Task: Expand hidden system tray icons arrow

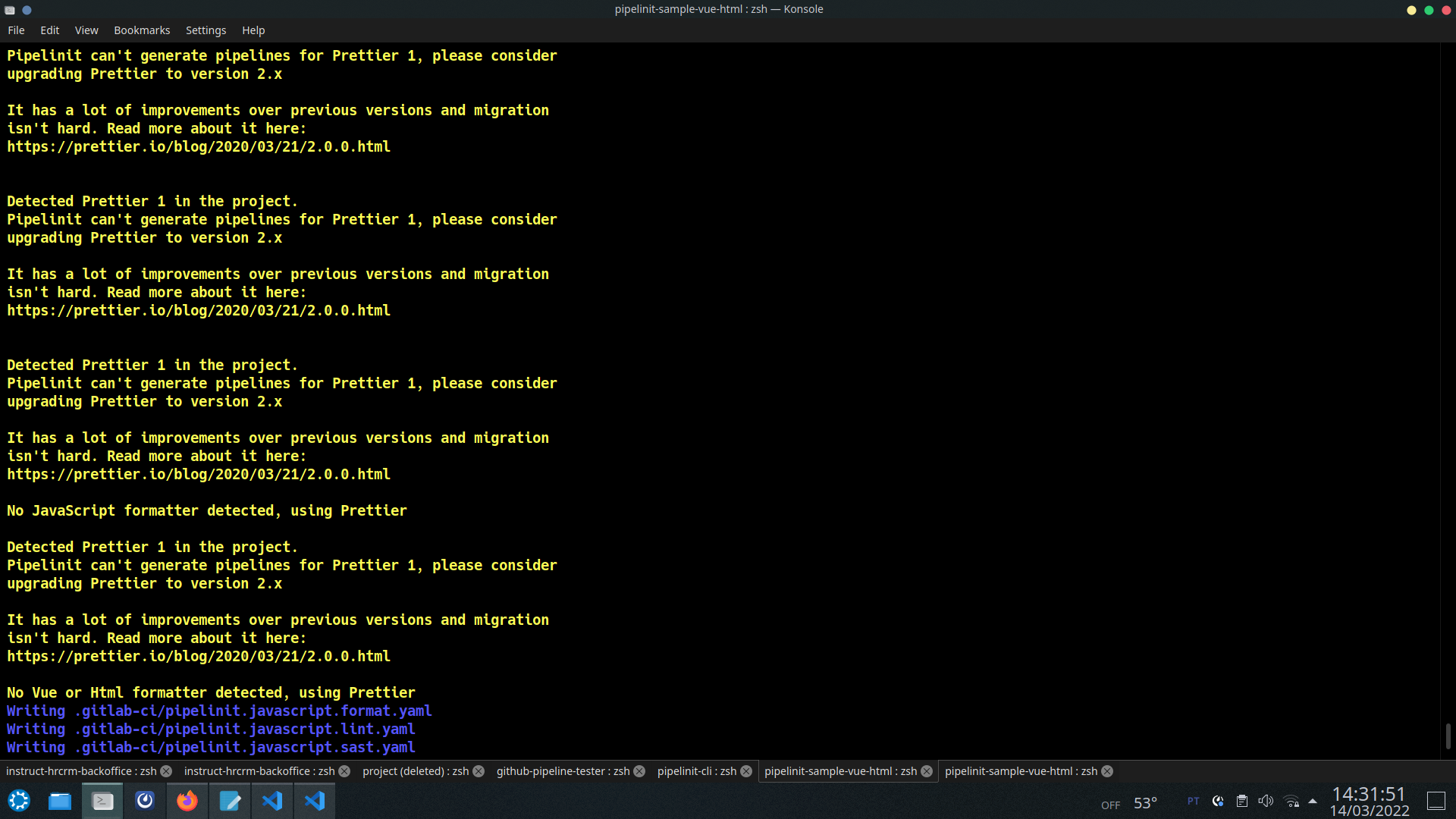Action: tap(1313, 802)
